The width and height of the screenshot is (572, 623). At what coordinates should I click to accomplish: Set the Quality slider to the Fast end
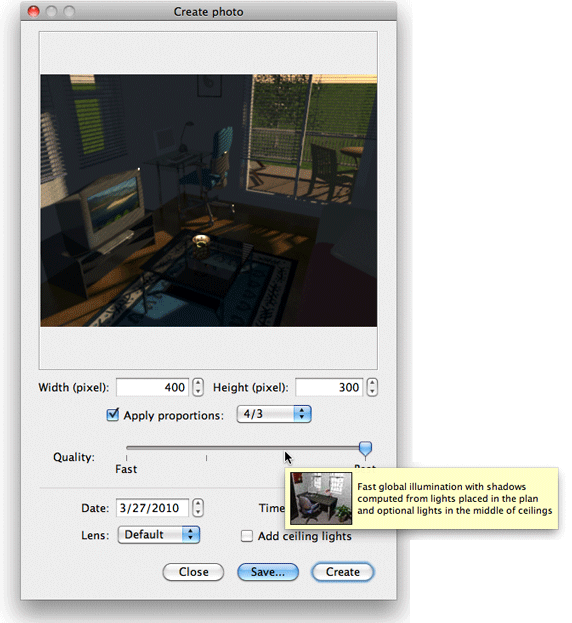[127, 448]
